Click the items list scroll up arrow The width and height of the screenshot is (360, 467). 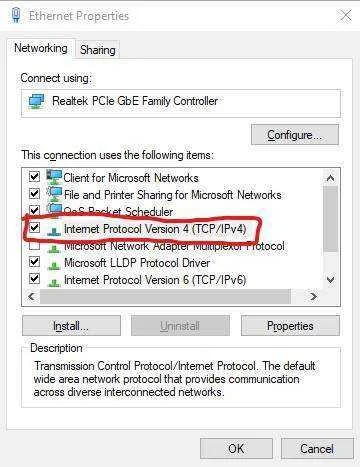click(330, 178)
